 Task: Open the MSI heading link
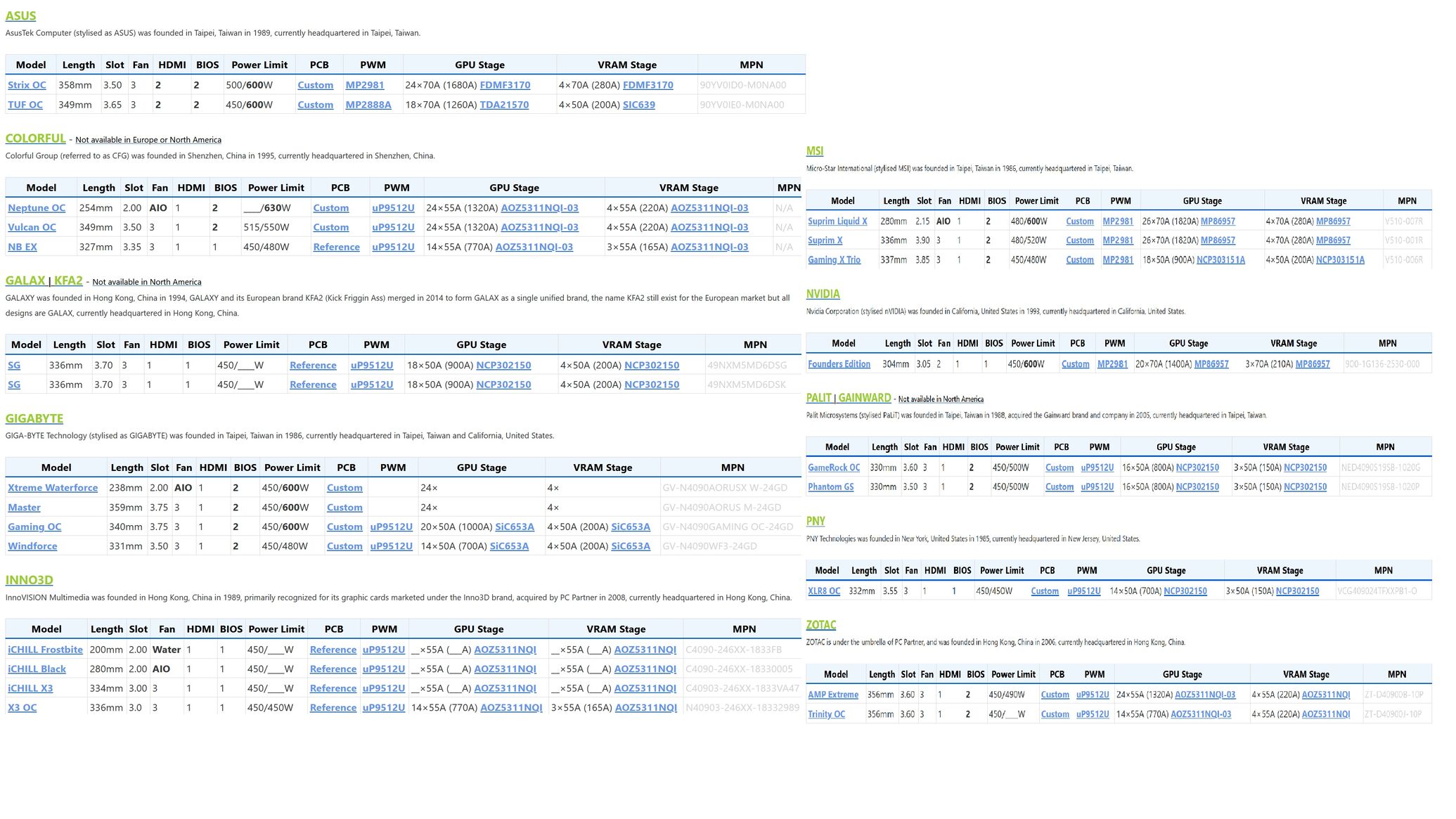[x=815, y=151]
